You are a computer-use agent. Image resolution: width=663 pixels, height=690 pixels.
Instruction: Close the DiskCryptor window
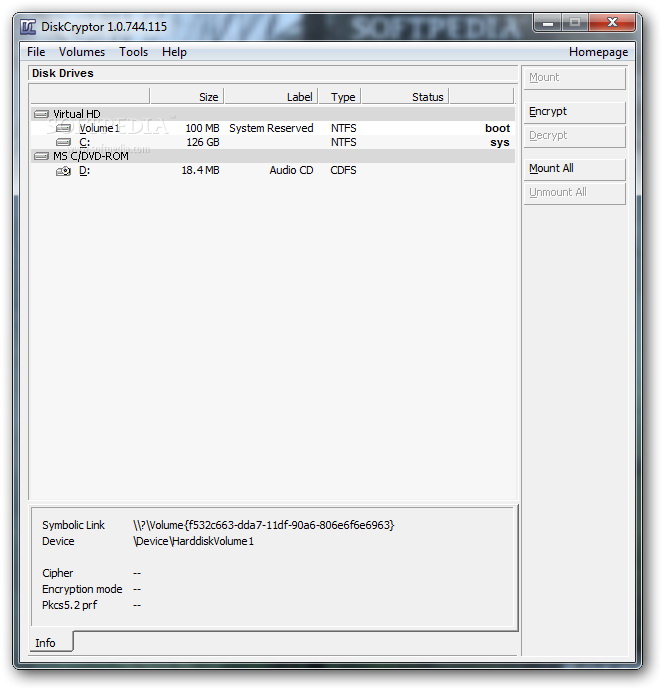[x=612, y=22]
